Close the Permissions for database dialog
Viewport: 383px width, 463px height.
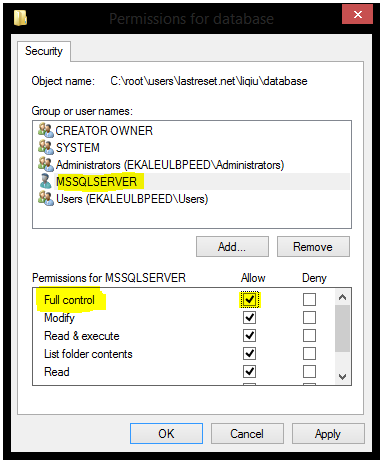point(357,15)
